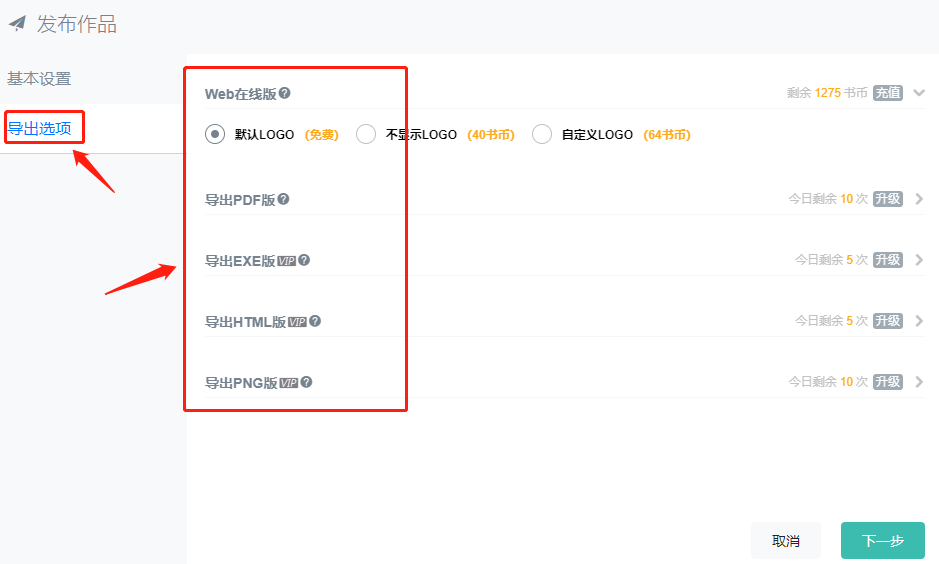Click the 取消 button
The width and height of the screenshot is (939, 564).
click(786, 541)
